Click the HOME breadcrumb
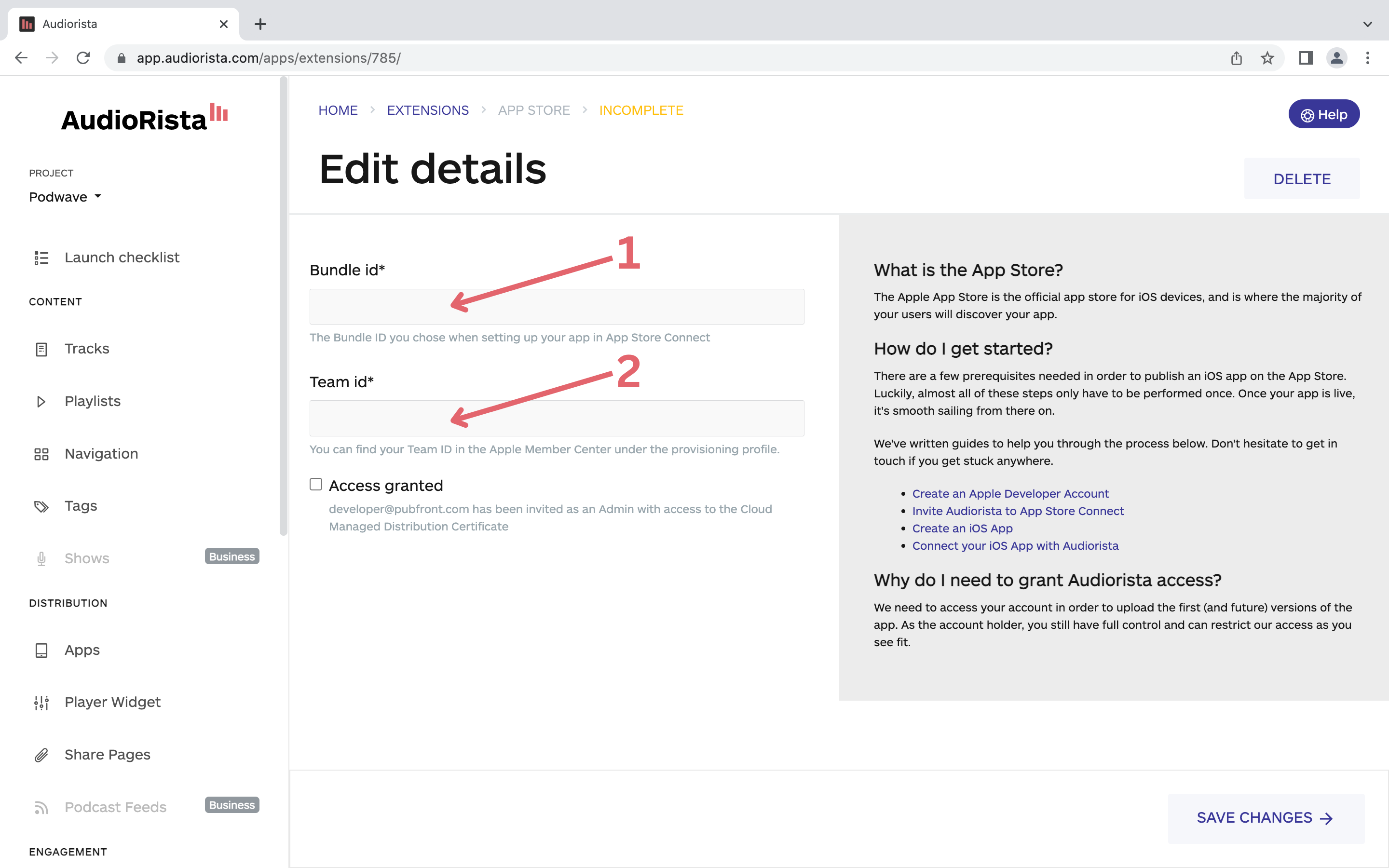 [x=338, y=110]
